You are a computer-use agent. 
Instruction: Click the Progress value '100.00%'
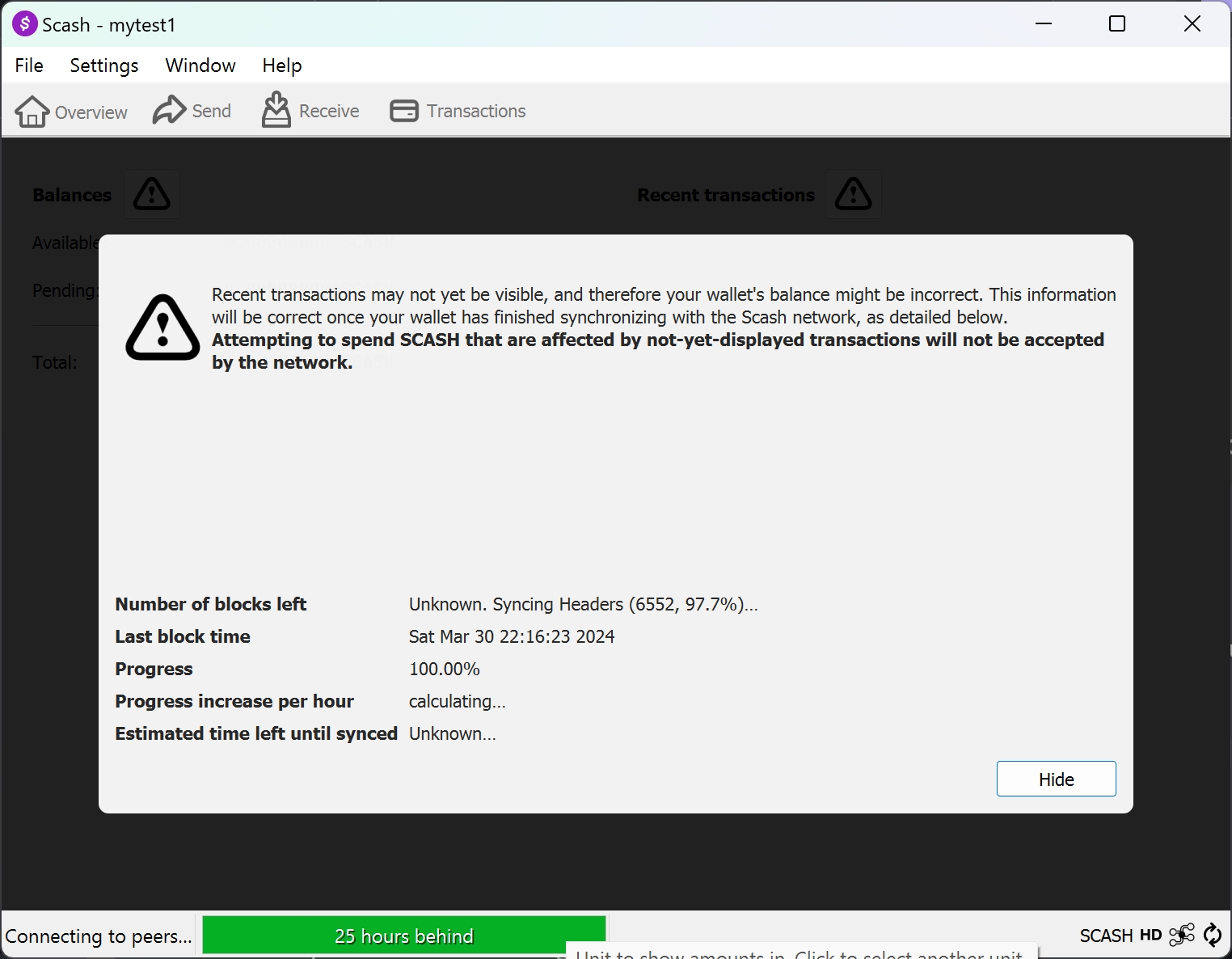(445, 669)
